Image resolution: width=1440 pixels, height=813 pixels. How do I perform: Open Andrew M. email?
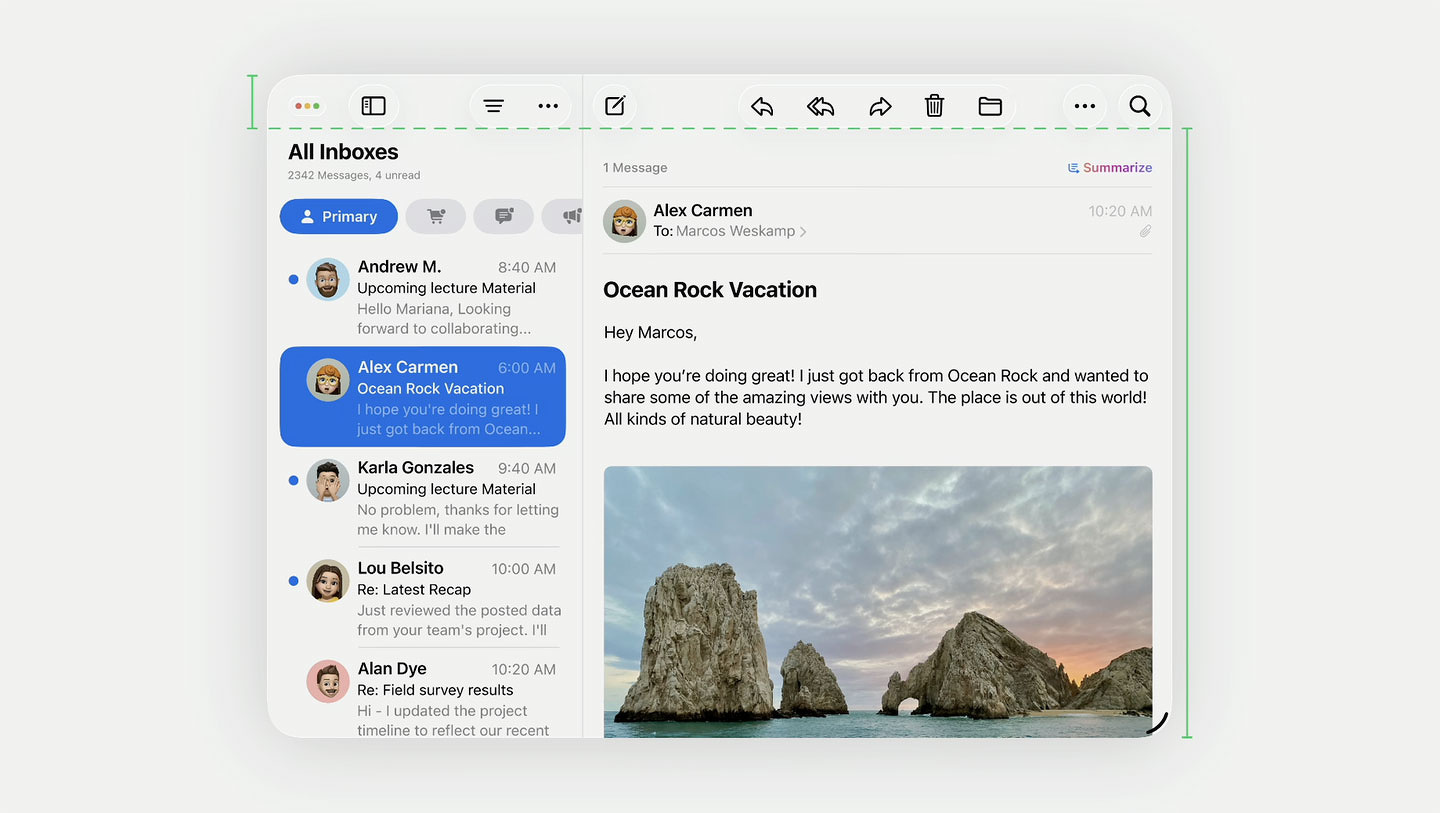423,297
